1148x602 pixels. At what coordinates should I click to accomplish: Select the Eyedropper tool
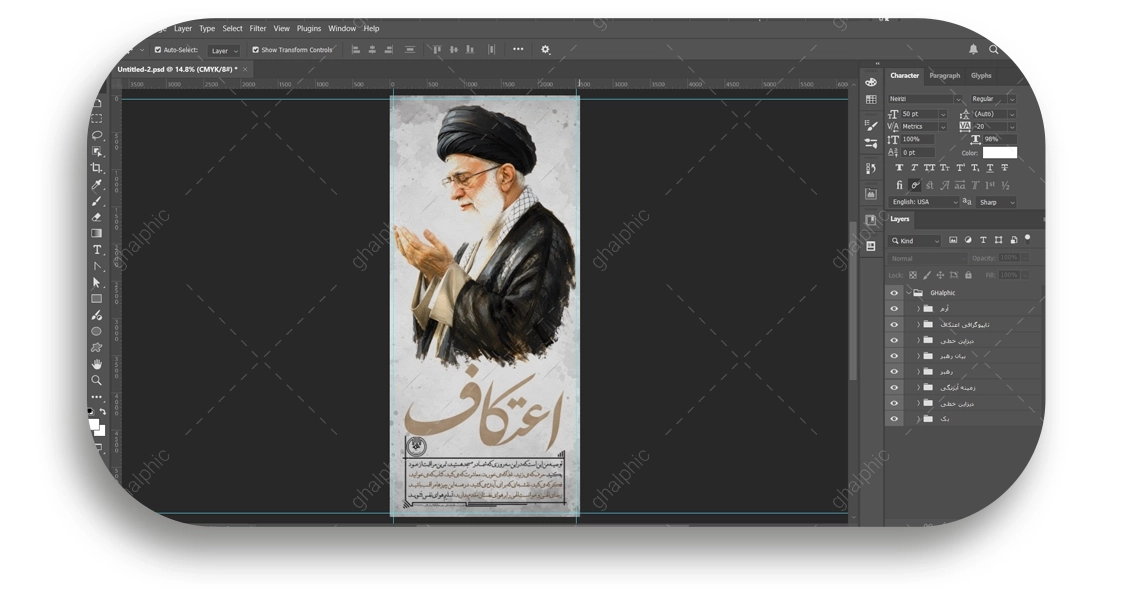pos(97,184)
